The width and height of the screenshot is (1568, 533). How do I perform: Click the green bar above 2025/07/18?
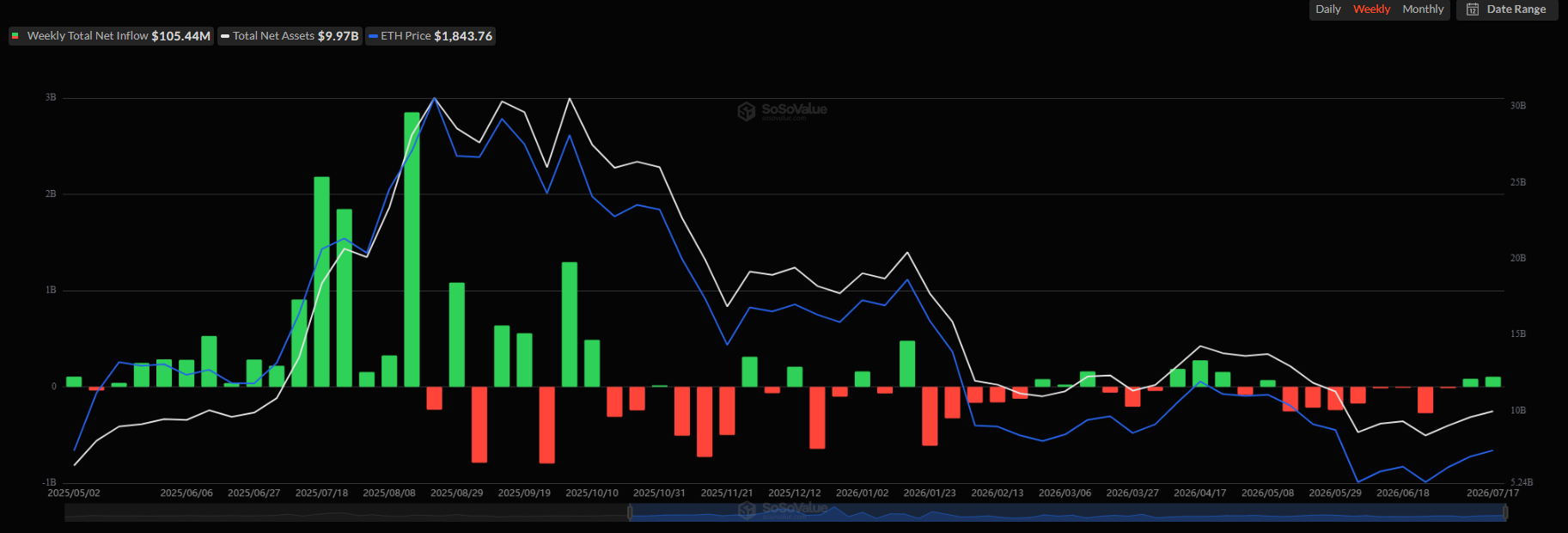[321, 282]
